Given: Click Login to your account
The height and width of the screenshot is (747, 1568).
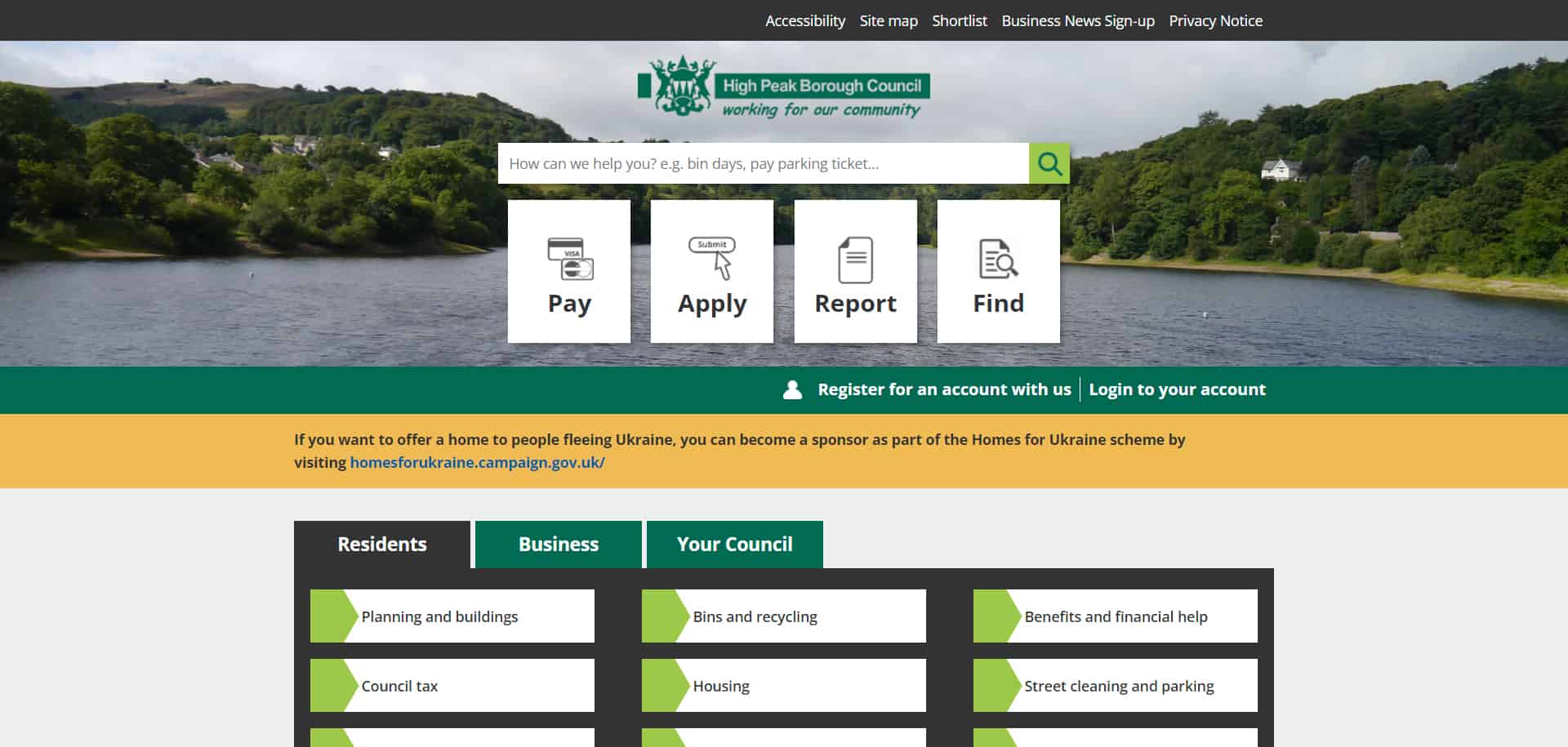Looking at the screenshot, I should pyautogui.click(x=1177, y=390).
